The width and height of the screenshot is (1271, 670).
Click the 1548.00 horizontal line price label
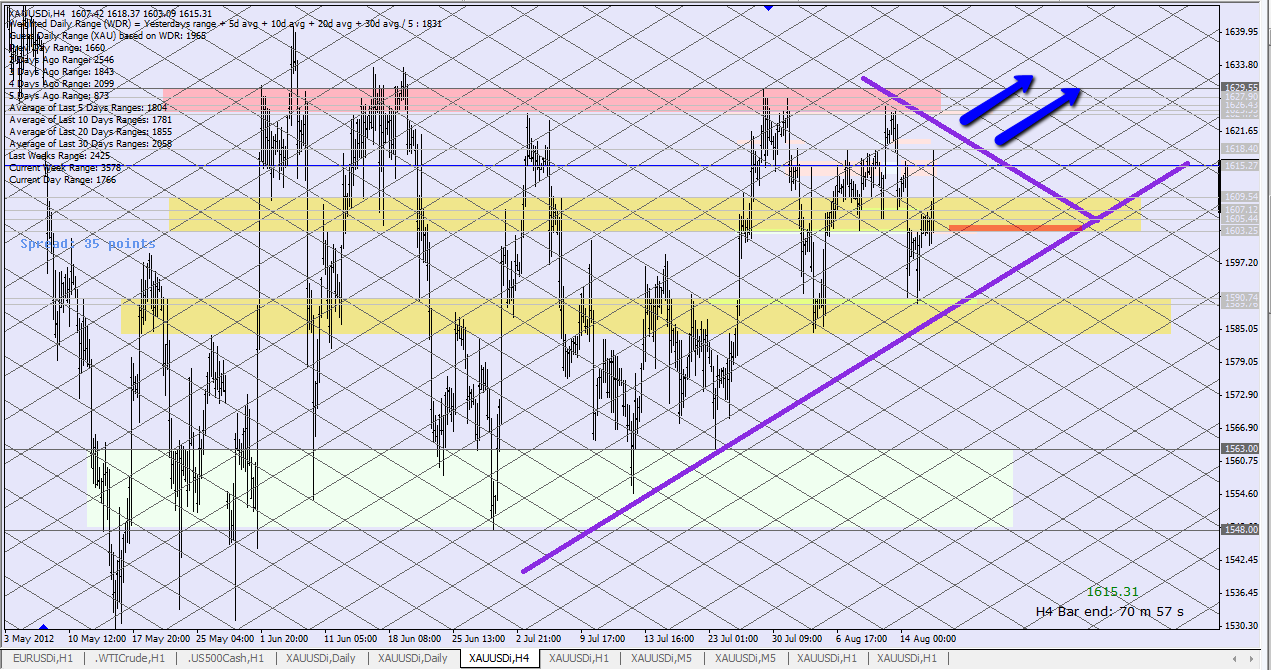(1240, 529)
